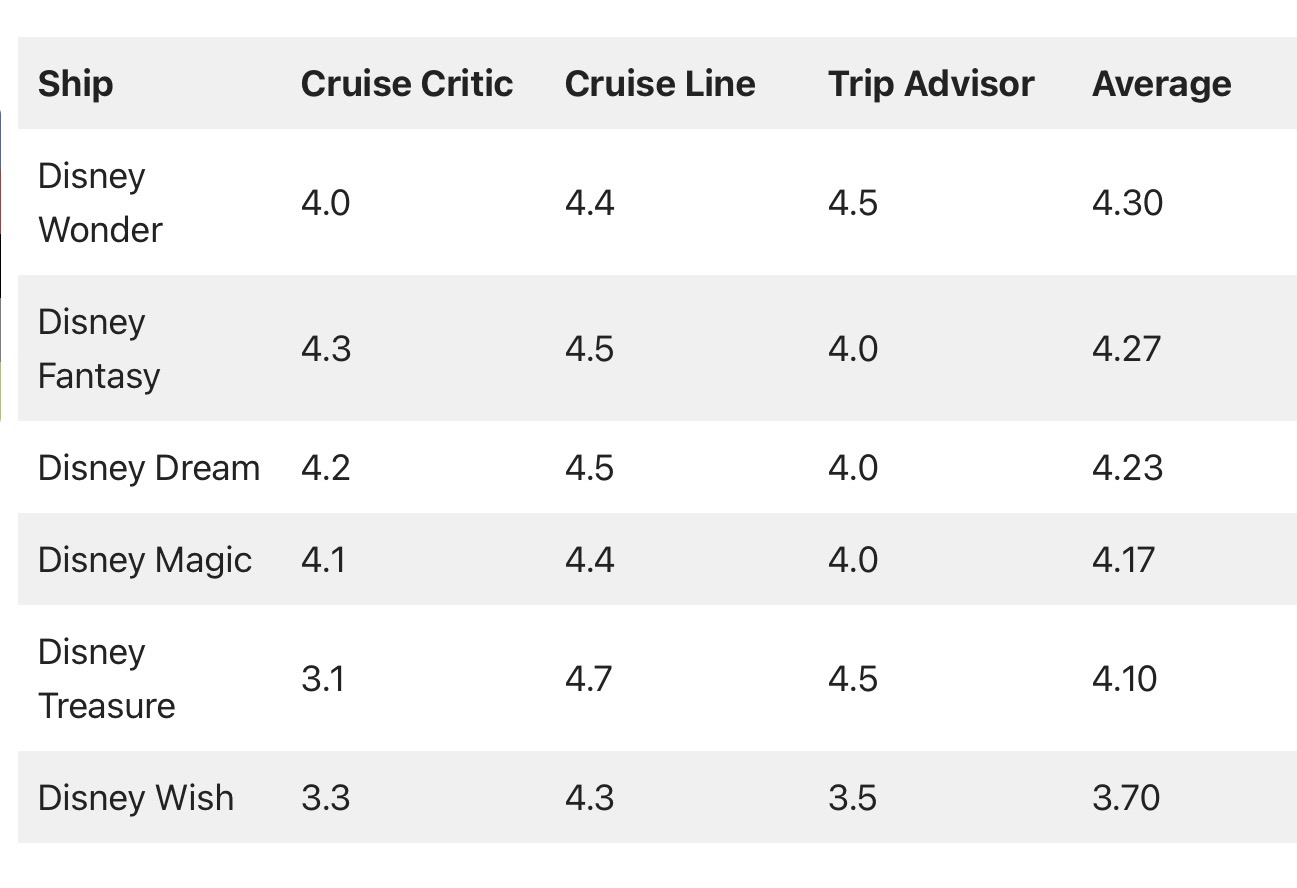Click the Ship column header

point(75,84)
